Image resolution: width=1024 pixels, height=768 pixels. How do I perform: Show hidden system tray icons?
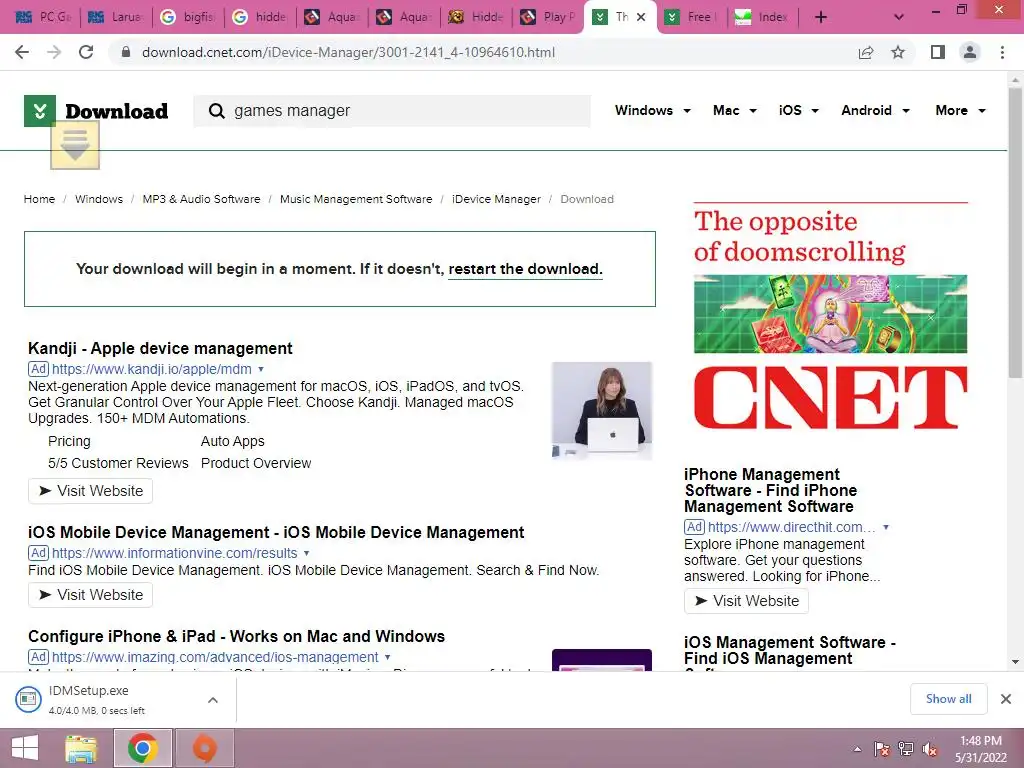[x=857, y=749]
